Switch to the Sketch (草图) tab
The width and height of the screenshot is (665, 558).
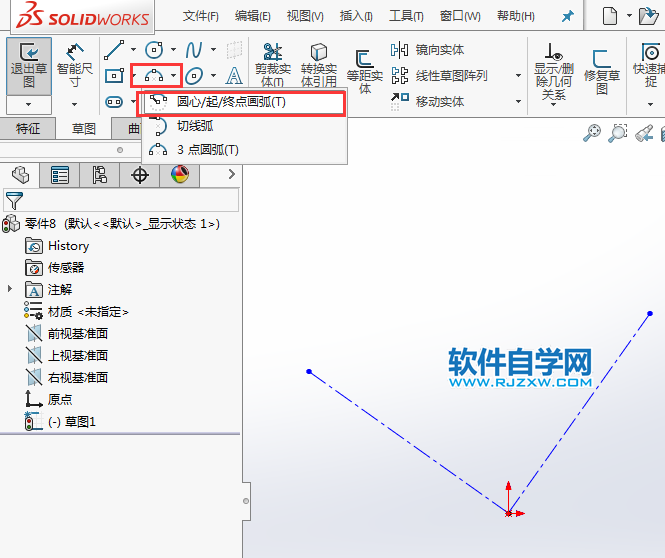coord(84,128)
